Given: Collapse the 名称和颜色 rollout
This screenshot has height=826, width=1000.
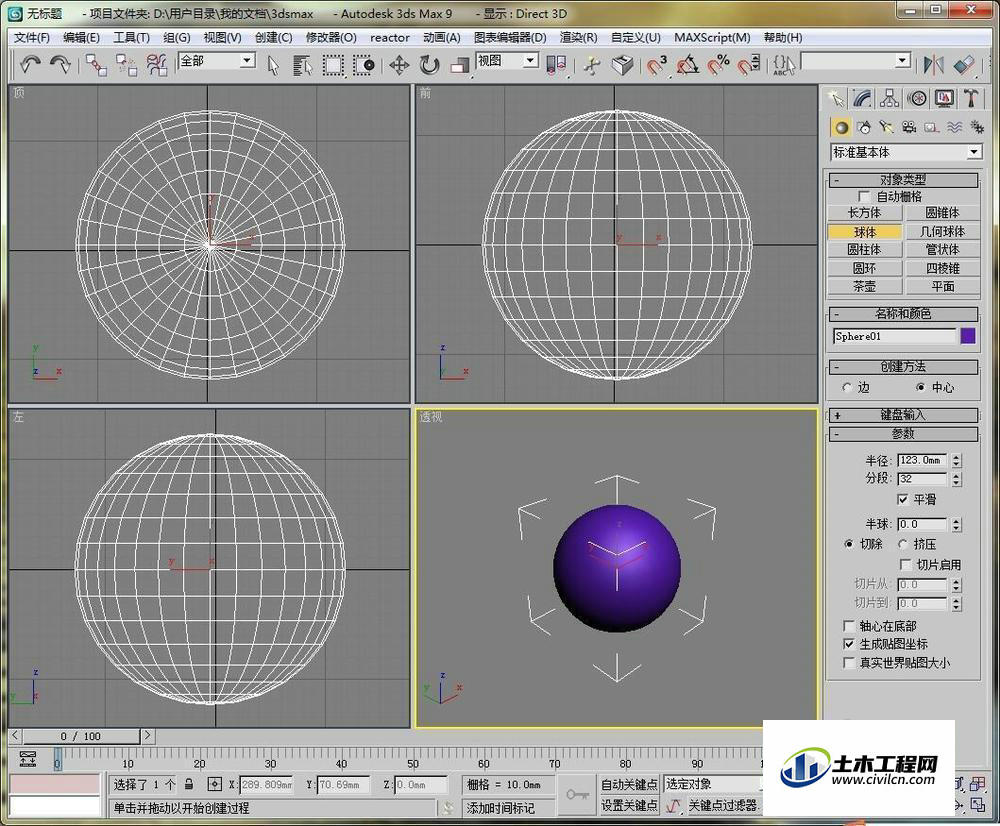Looking at the screenshot, I should click(903, 314).
